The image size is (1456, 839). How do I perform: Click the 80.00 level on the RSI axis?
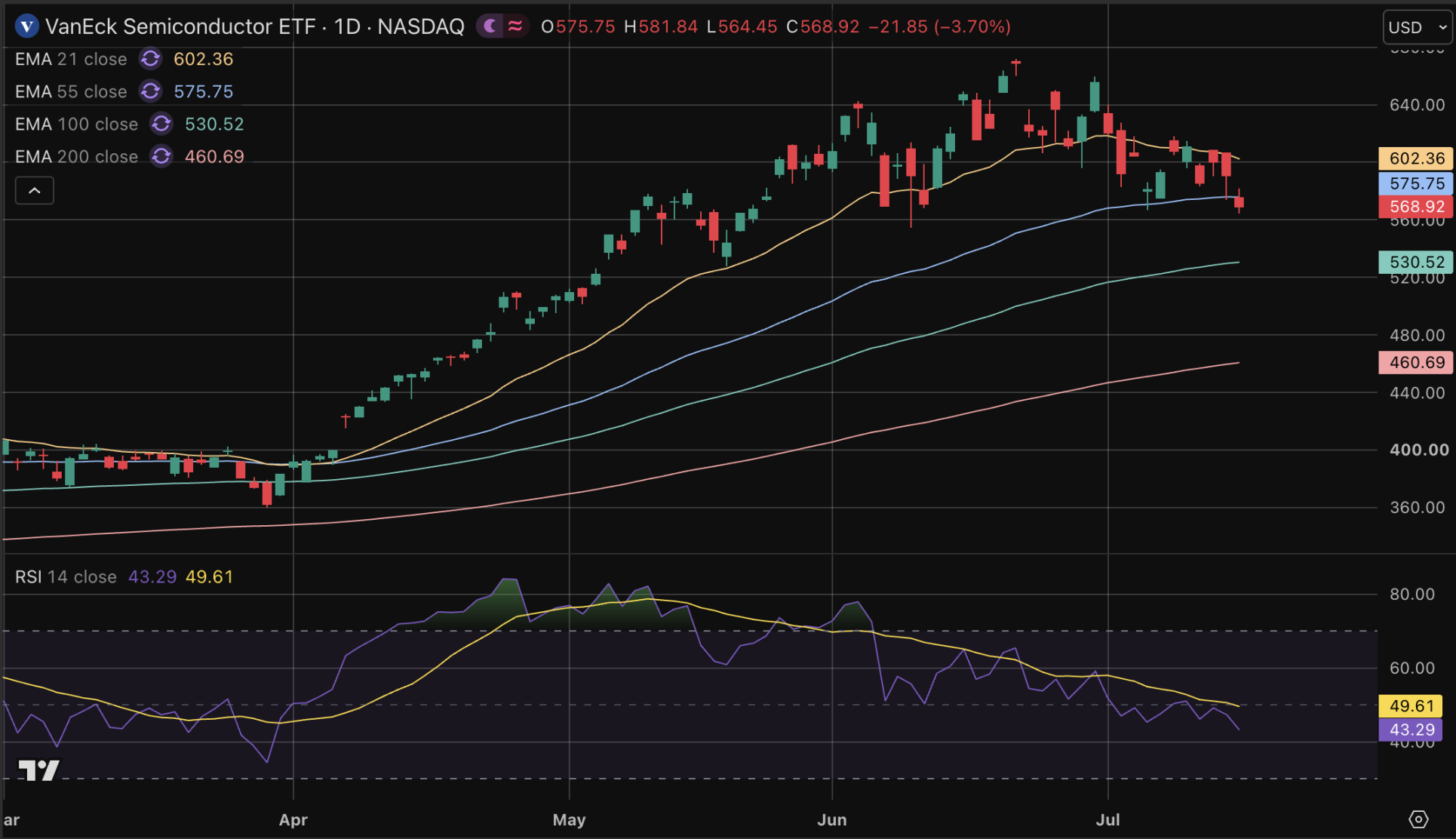(1412, 595)
